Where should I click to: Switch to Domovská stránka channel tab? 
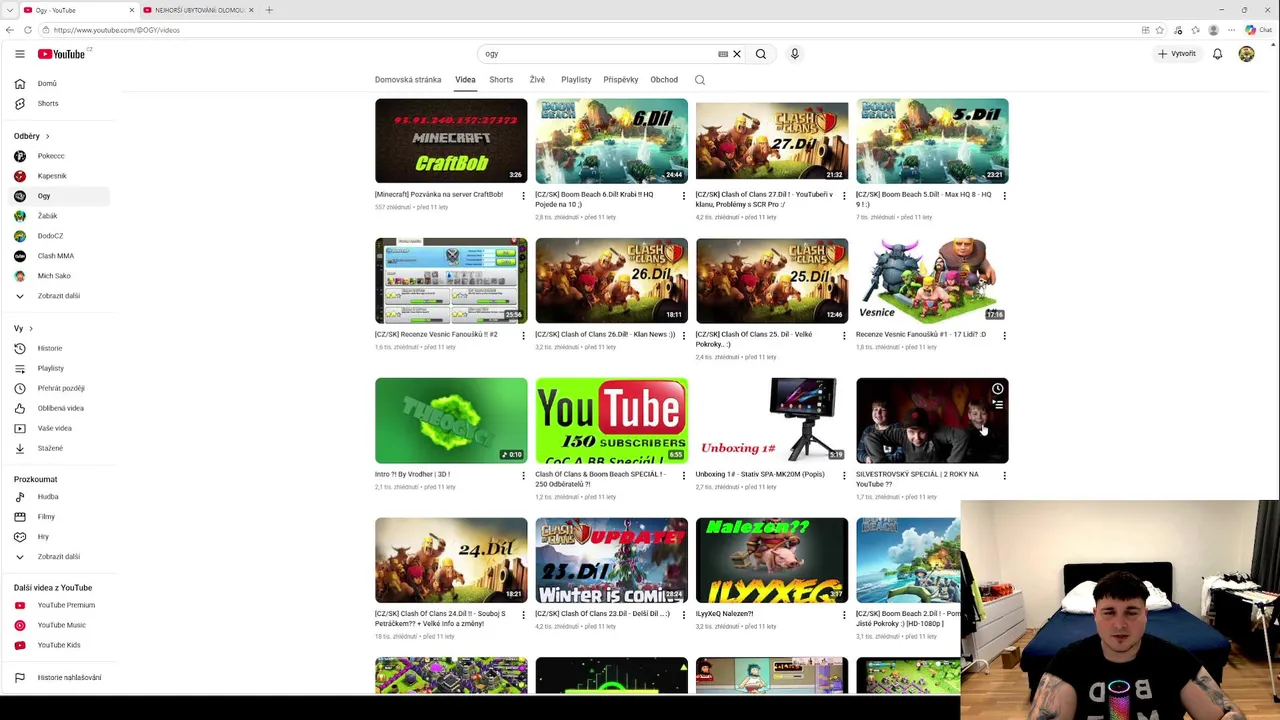[x=408, y=80]
